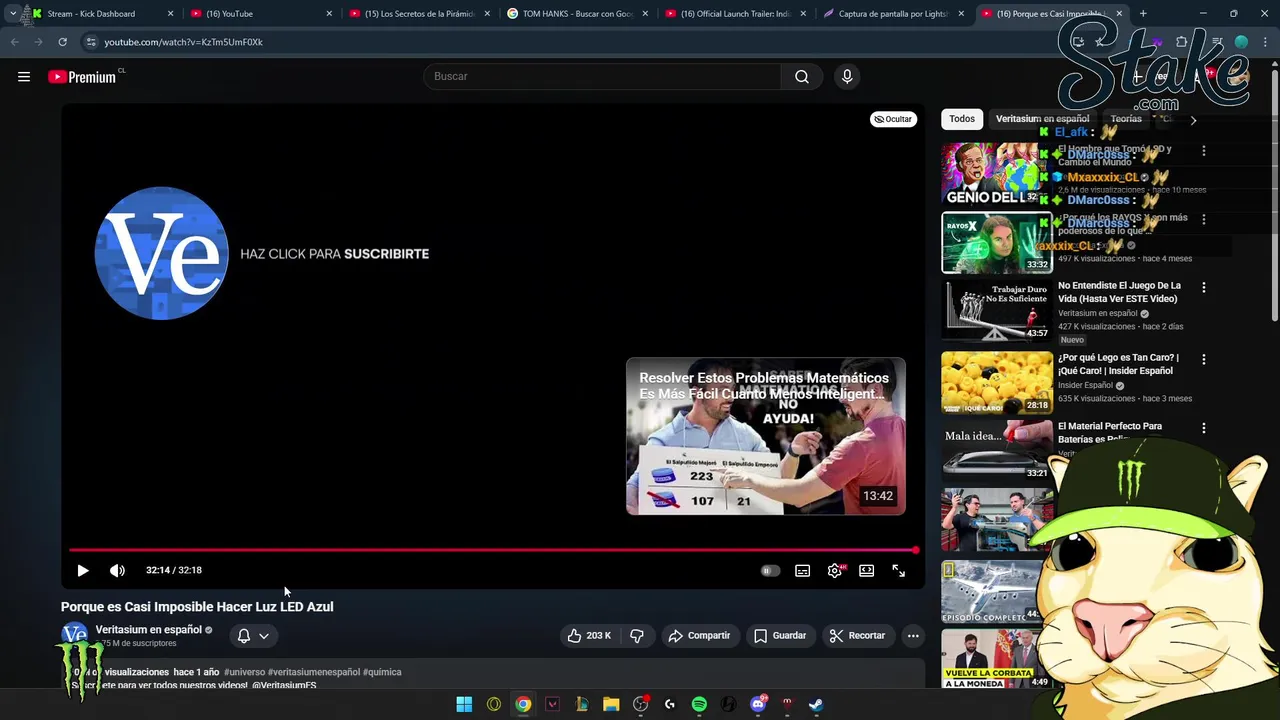Open ¿Por qué Lego es Tan Caro? video
Image resolution: width=1280 pixels, height=720 pixels.
tap(1118, 364)
